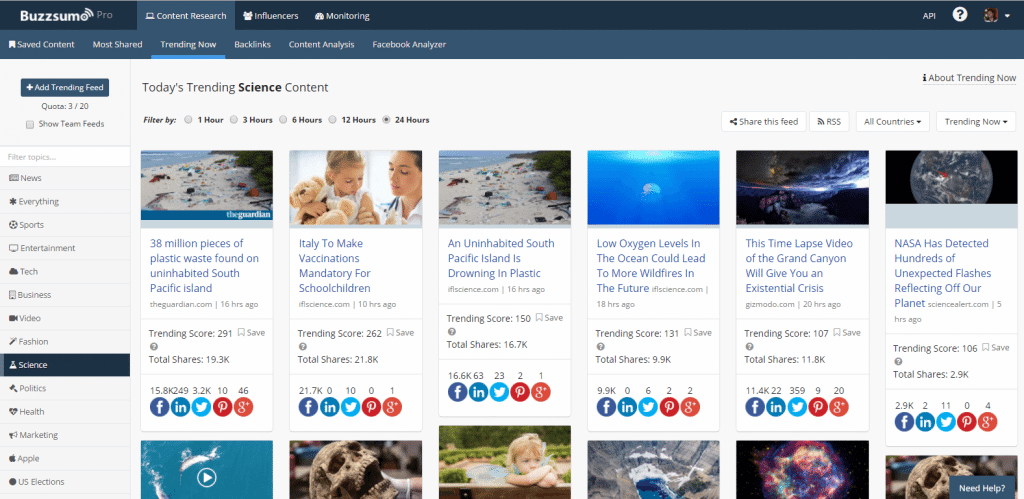The width and height of the screenshot is (1024, 499).
Task: Click Share this feed button
Action: [763, 121]
